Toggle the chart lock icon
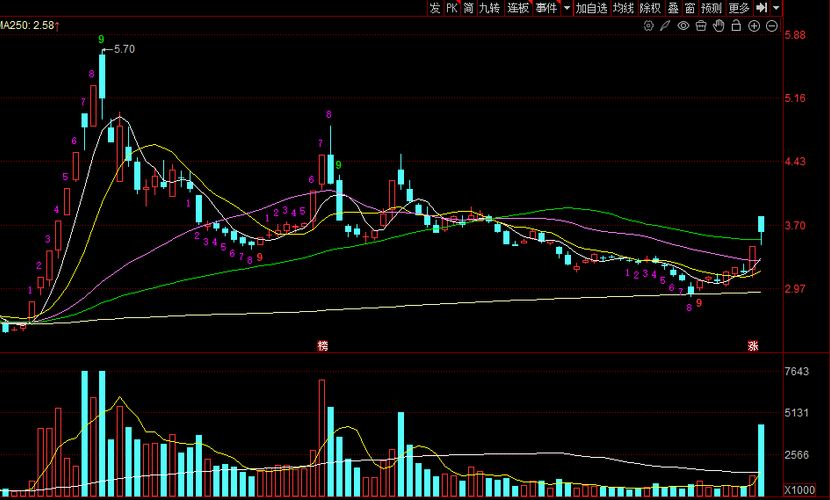The image size is (830, 500). 736,25
